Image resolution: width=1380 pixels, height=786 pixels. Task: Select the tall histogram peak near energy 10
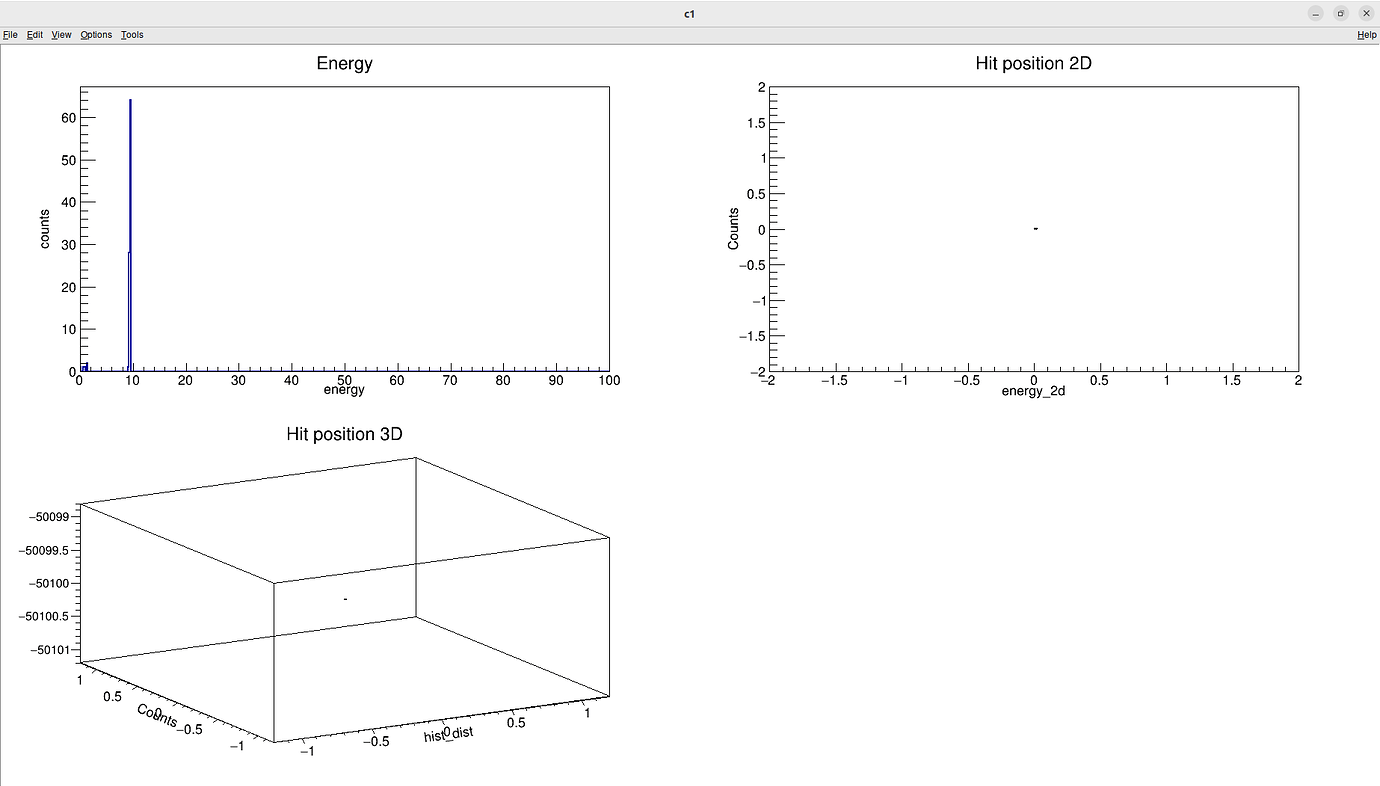(130, 235)
